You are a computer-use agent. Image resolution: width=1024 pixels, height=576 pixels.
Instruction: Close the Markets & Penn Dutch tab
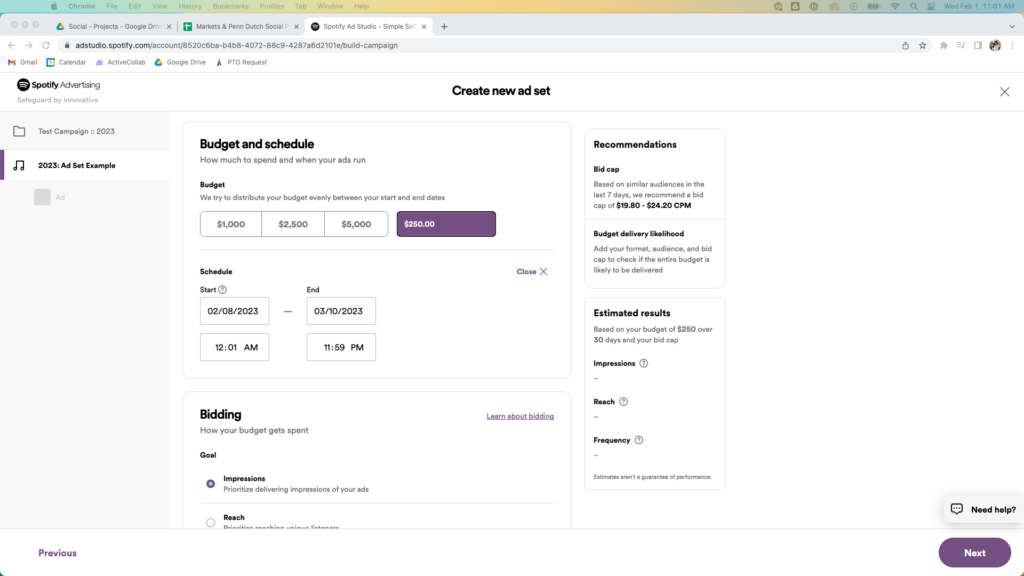tap(296, 27)
